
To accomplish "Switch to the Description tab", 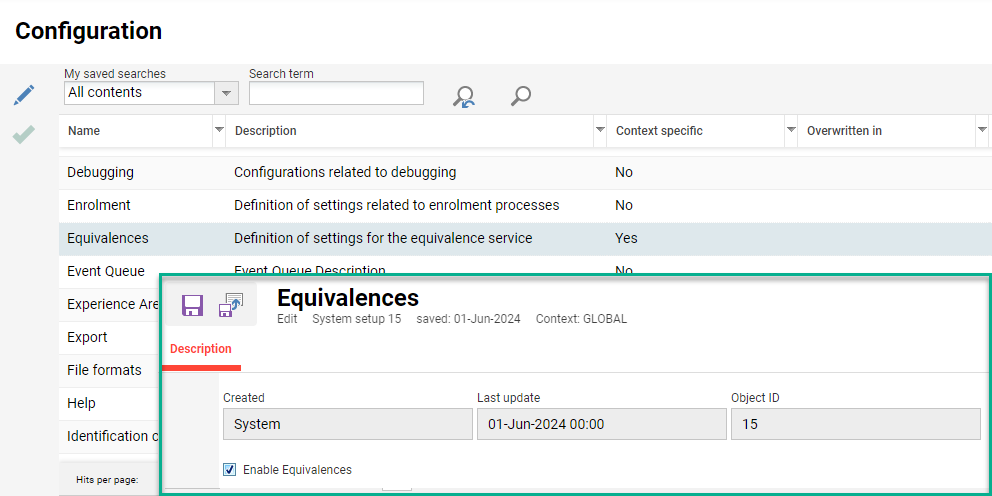I will (x=201, y=349).
